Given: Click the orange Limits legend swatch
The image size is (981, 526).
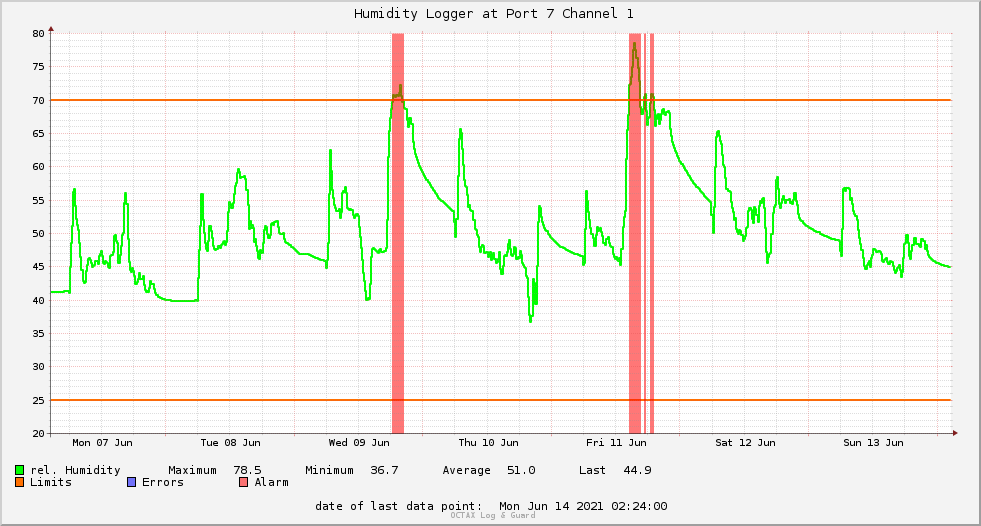Looking at the screenshot, I should pyautogui.click(x=20, y=482).
